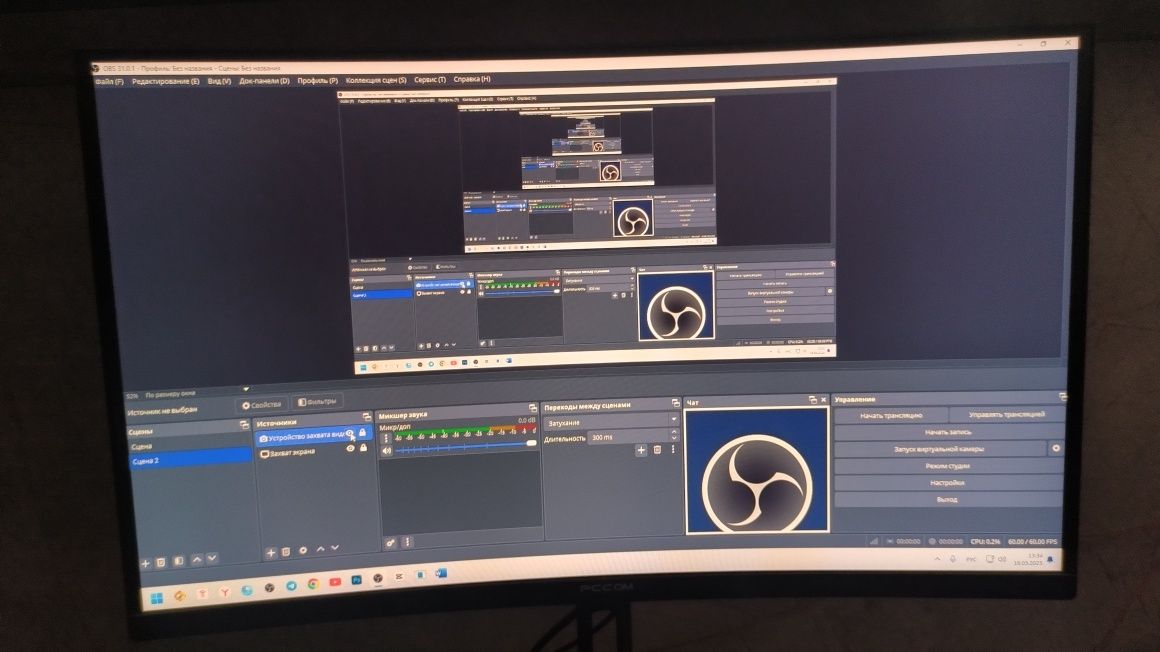Undock the Управление panel

[1062, 397]
